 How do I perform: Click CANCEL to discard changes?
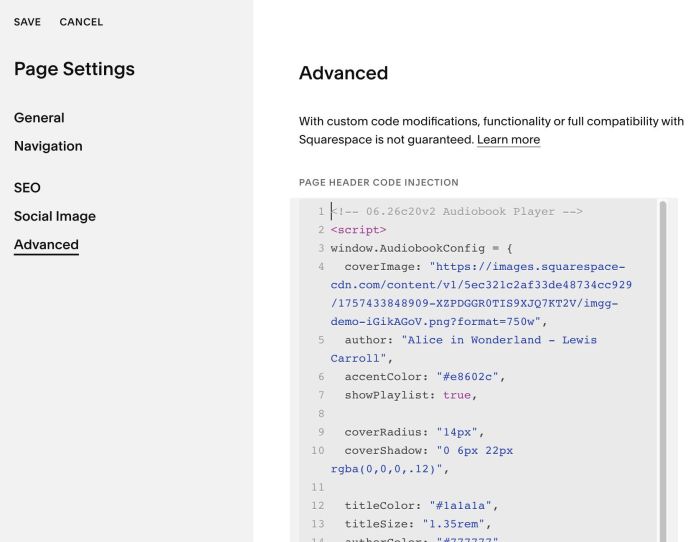pos(81,22)
